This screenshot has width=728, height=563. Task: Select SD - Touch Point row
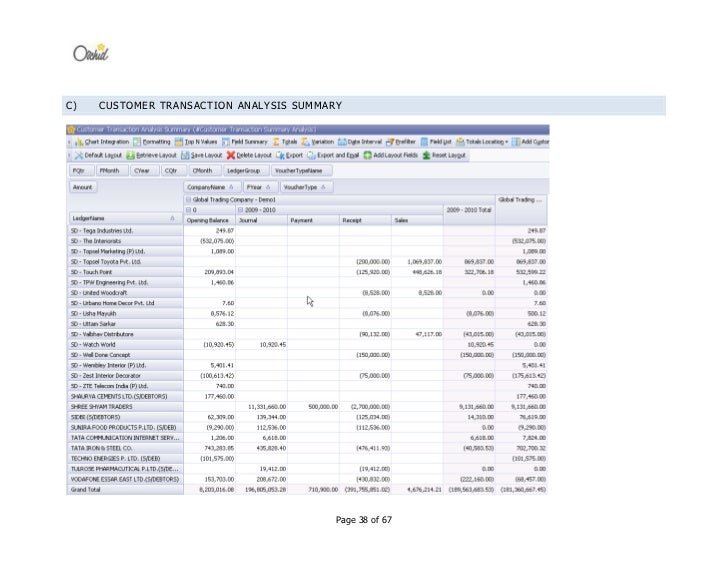125,272
